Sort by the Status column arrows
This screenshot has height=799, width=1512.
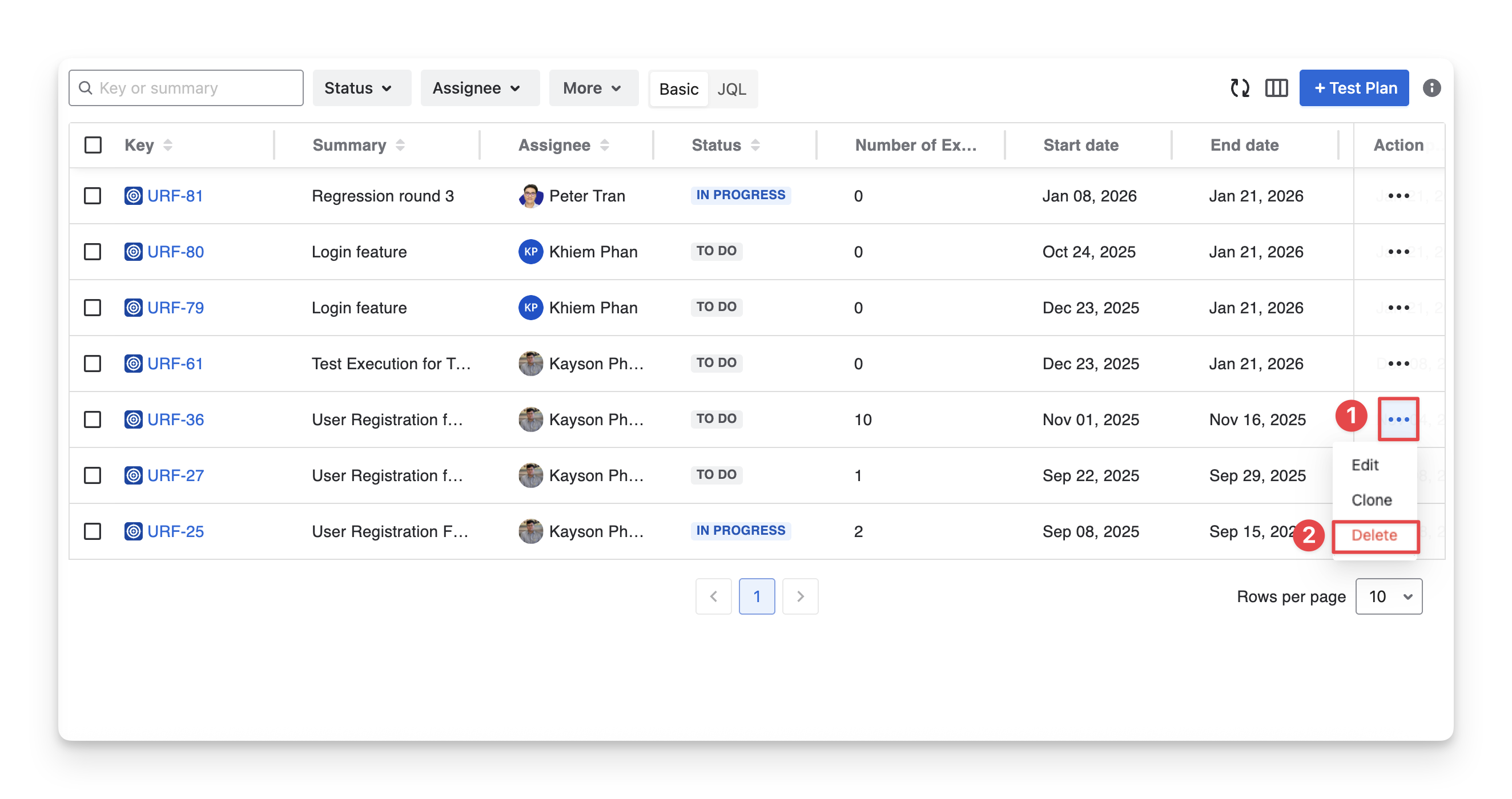pos(755,145)
